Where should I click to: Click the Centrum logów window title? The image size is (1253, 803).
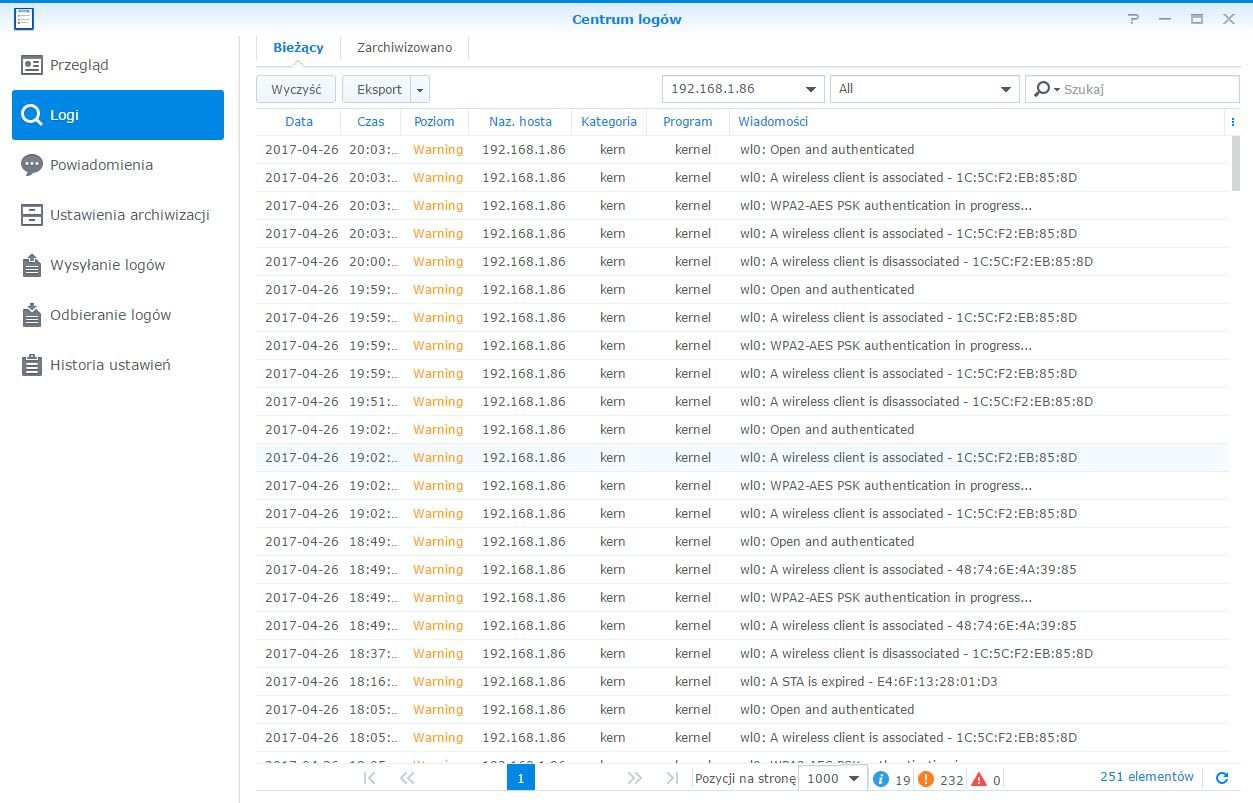(x=627, y=19)
